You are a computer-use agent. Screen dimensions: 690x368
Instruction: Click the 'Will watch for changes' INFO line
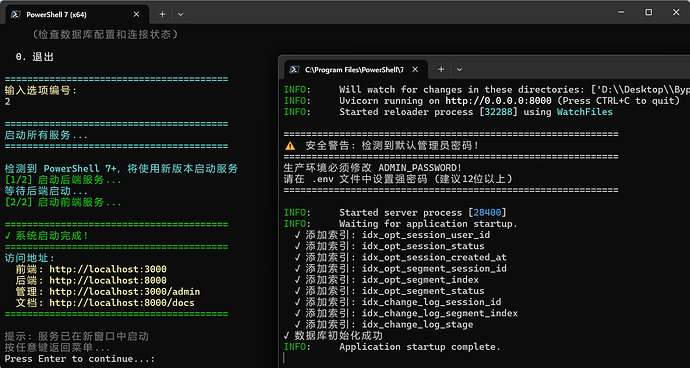point(487,90)
